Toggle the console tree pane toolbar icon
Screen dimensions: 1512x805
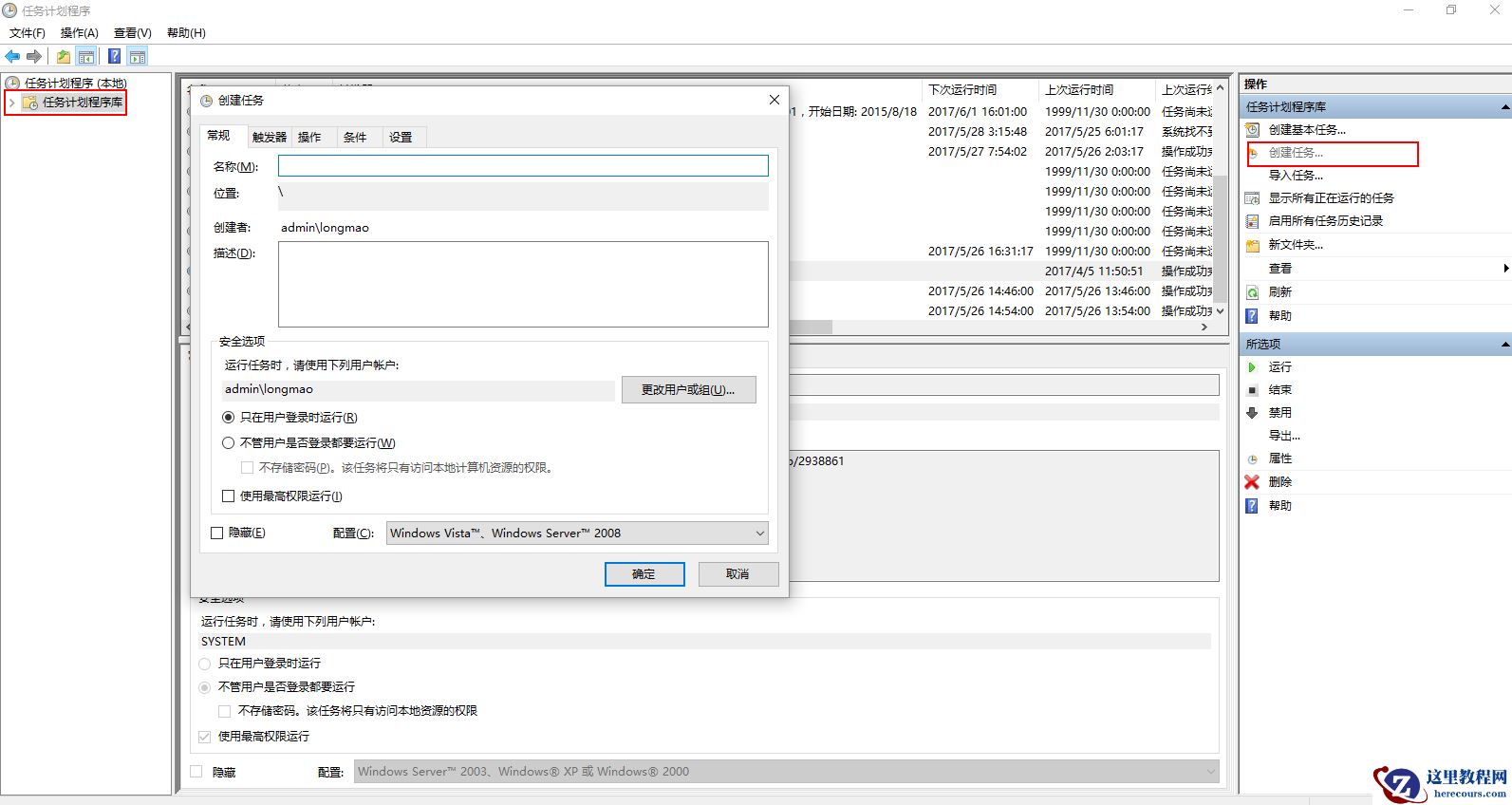click(86, 56)
